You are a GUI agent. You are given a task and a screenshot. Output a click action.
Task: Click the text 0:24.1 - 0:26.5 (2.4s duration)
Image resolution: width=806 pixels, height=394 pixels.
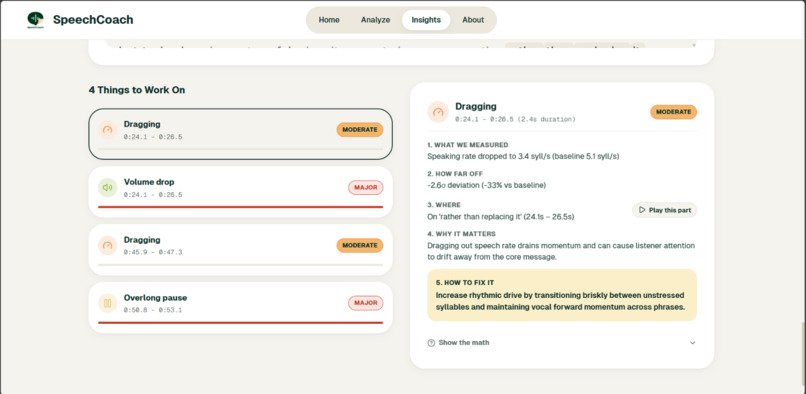(515, 119)
